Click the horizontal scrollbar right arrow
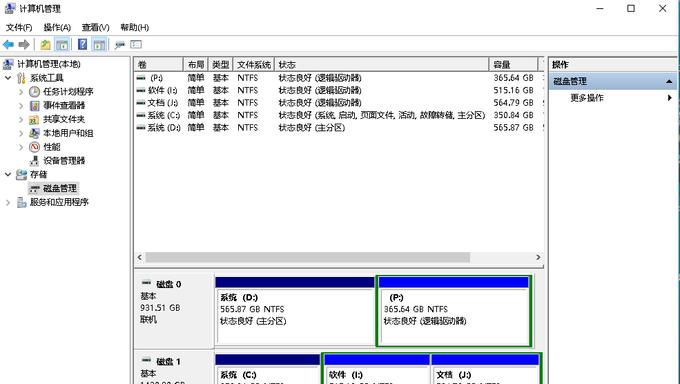 (538, 257)
